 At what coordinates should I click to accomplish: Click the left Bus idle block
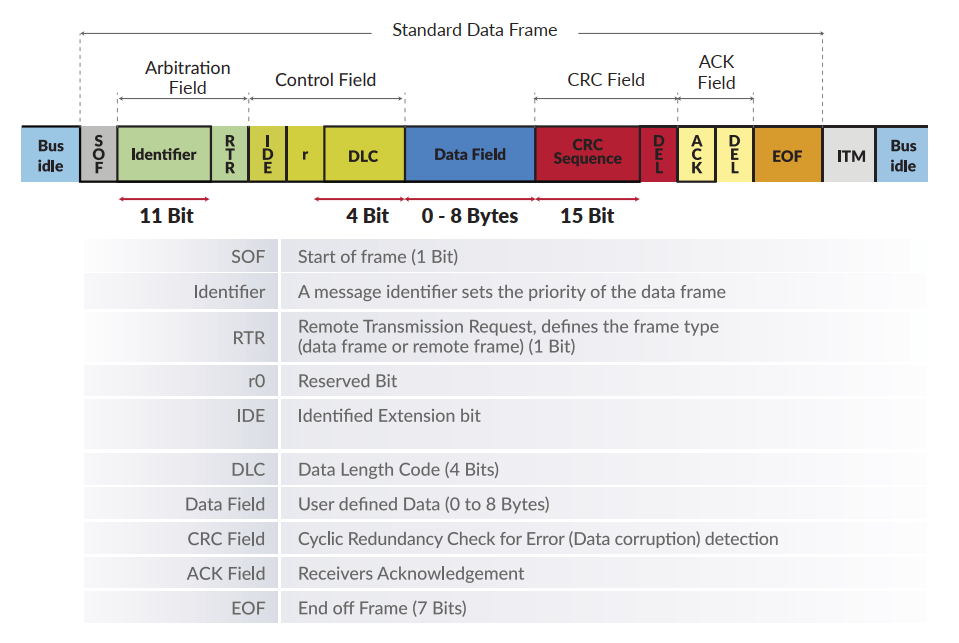[50, 154]
